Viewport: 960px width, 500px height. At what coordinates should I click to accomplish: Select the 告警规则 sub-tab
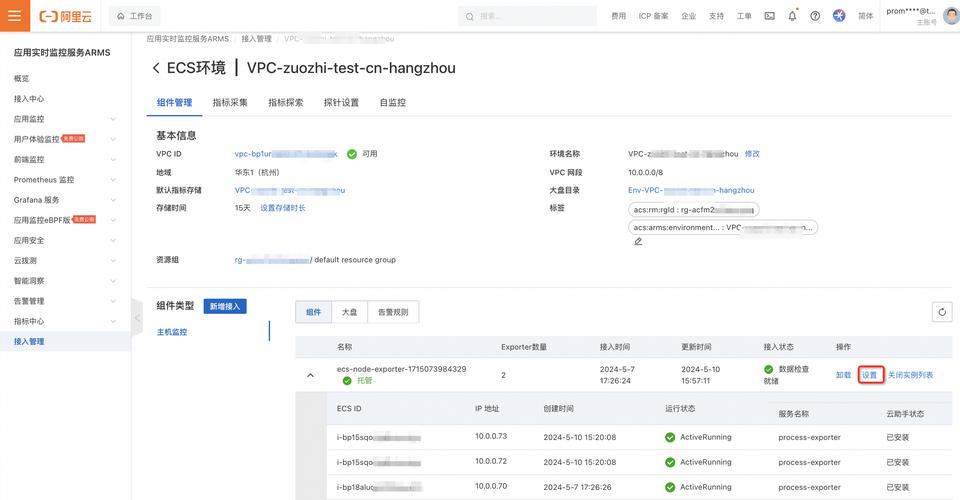coord(393,312)
